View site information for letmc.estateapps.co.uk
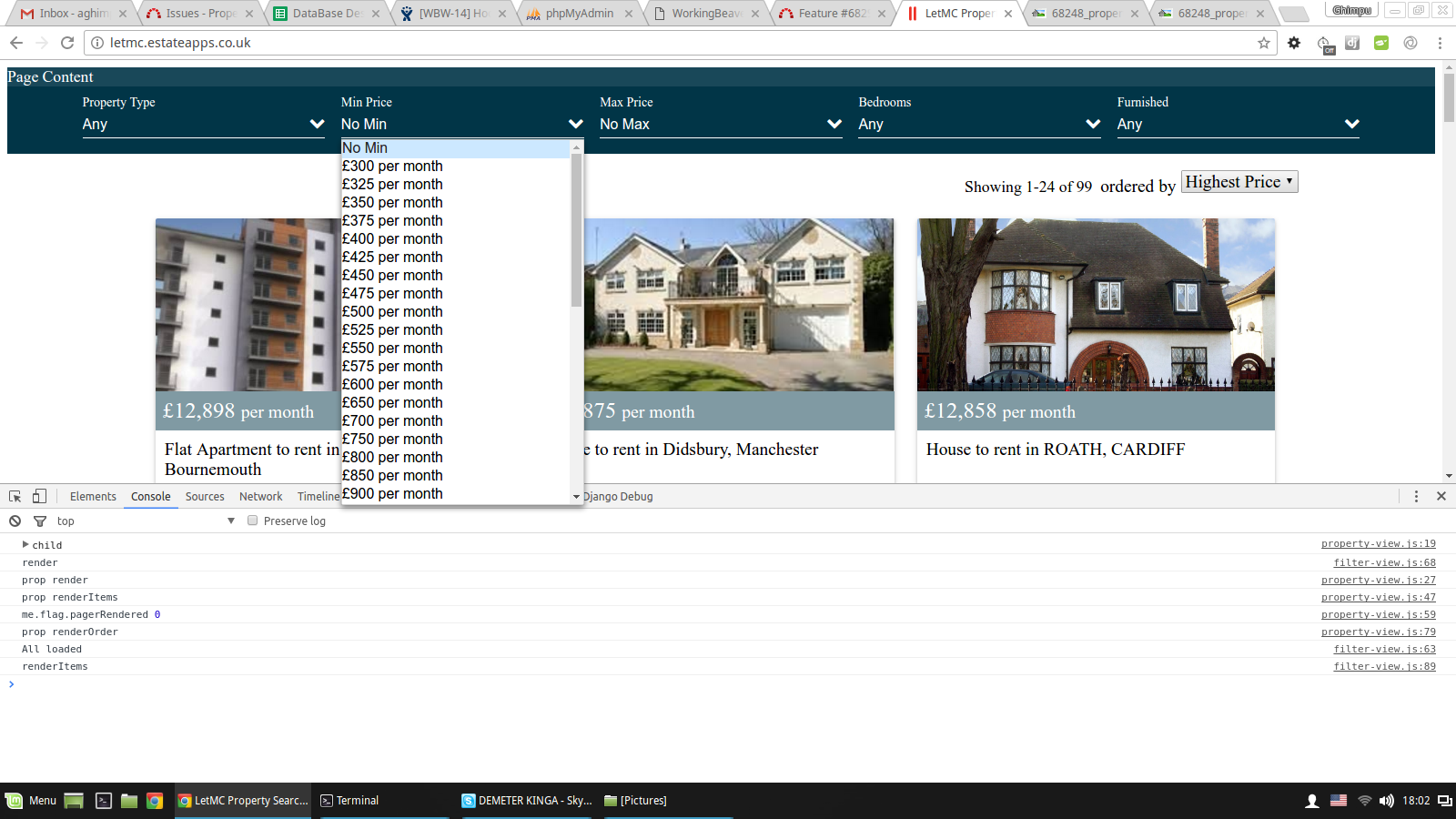The width and height of the screenshot is (1456, 819). [97, 43]
